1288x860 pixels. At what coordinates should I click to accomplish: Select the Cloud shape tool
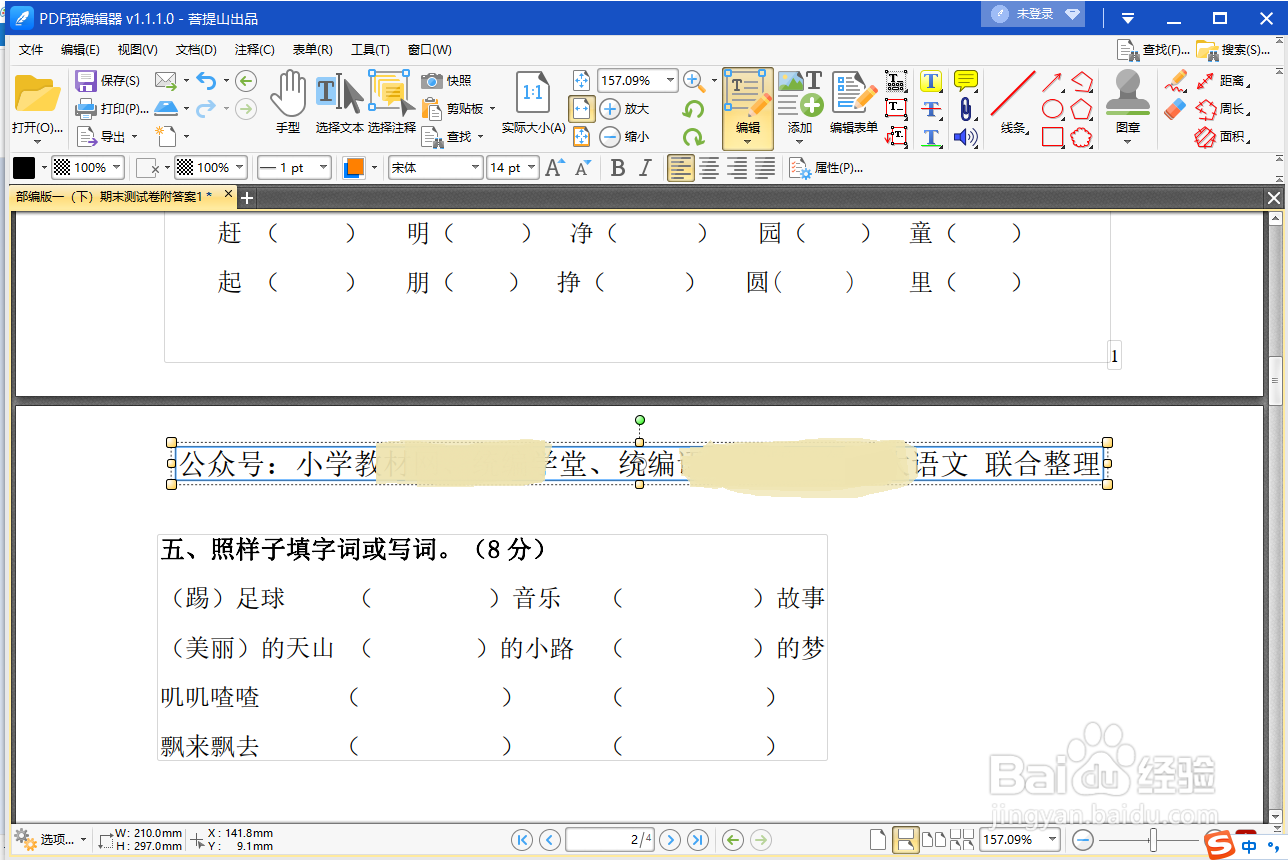click(x=1081, y=137)
